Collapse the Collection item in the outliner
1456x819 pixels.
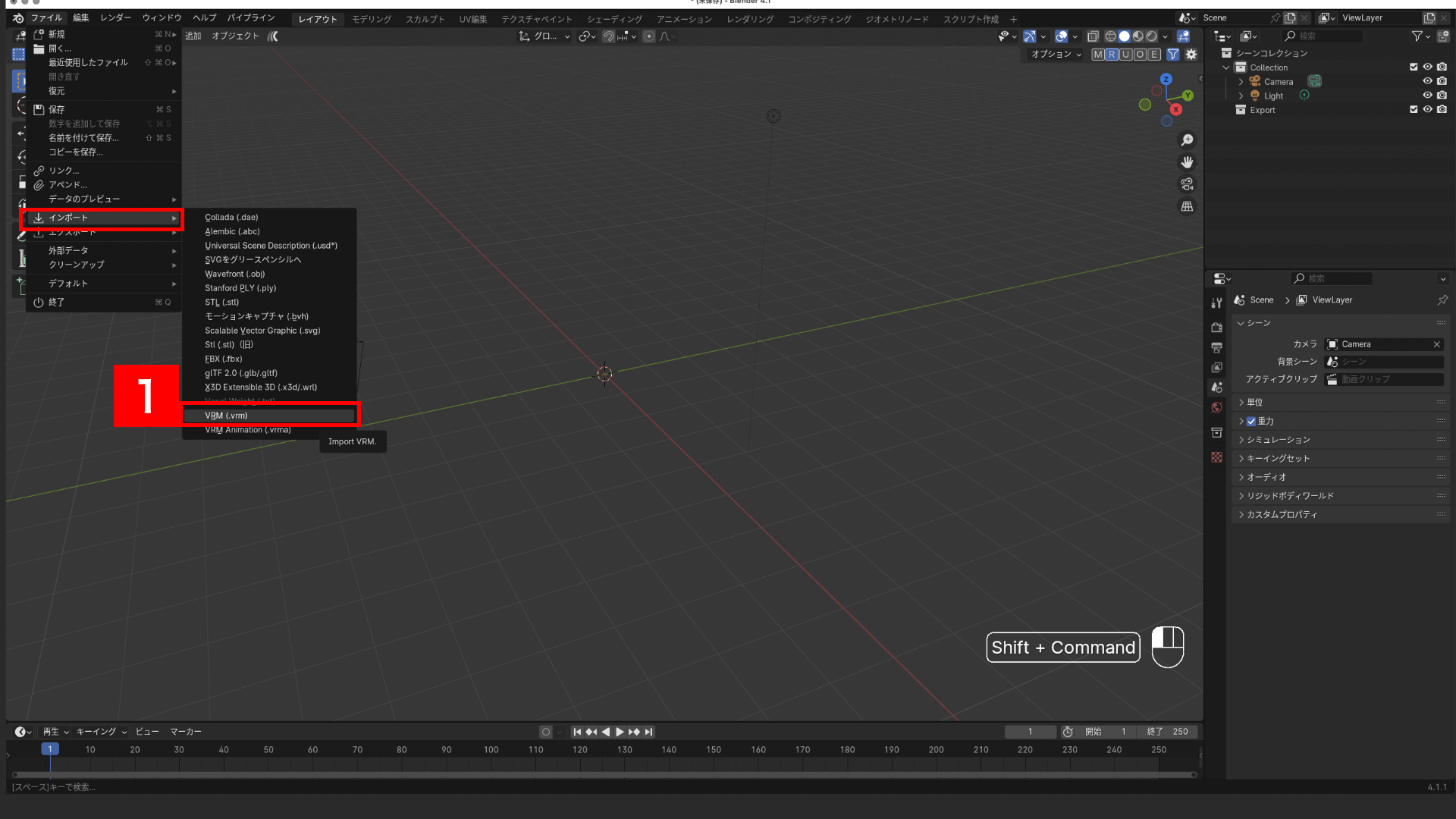pos(1226,67)
